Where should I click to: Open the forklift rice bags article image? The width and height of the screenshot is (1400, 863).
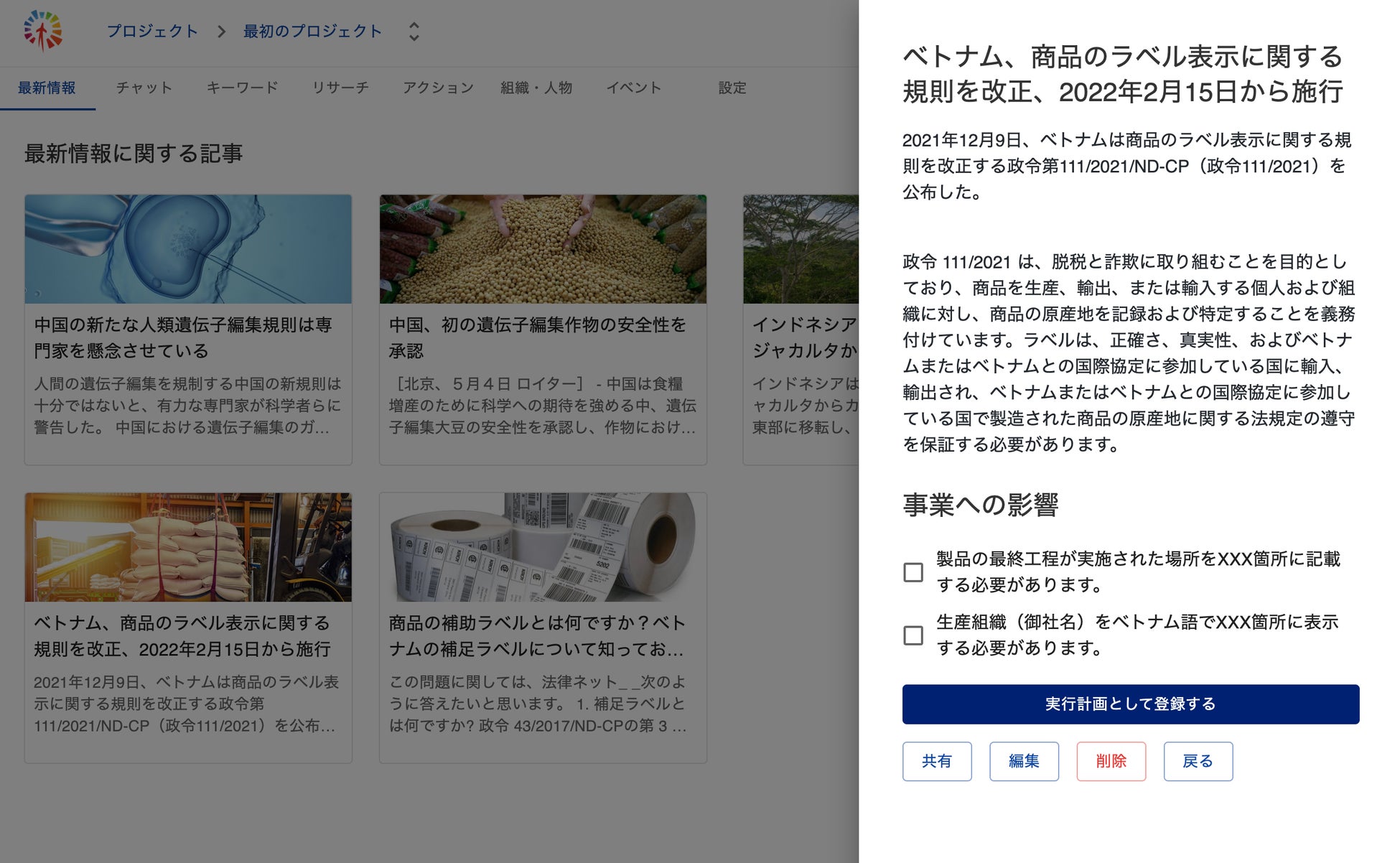click(x=188, y=547)
